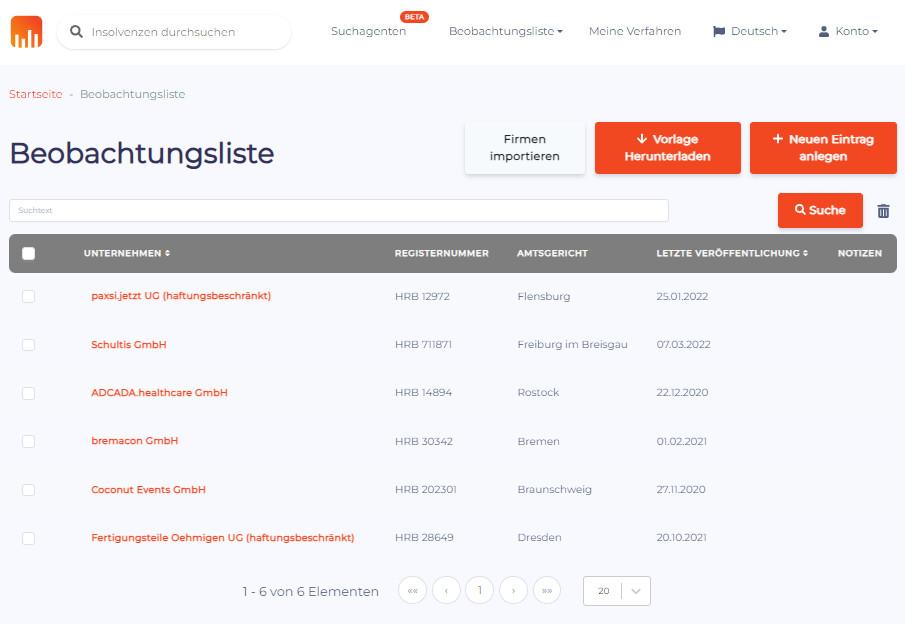
Task: Click the Suchtext filter input field
Action: tap(338, 211)
